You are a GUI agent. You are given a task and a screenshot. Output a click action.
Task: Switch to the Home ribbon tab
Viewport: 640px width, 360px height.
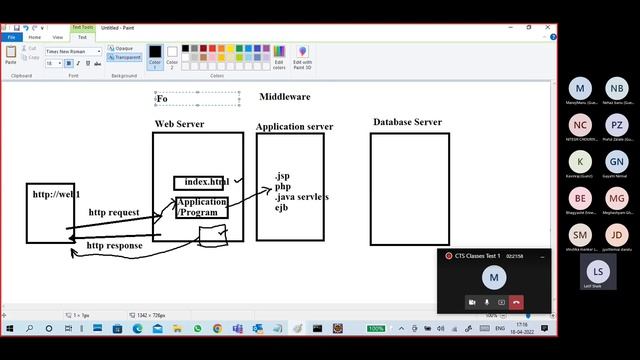[x=35, y=37]
